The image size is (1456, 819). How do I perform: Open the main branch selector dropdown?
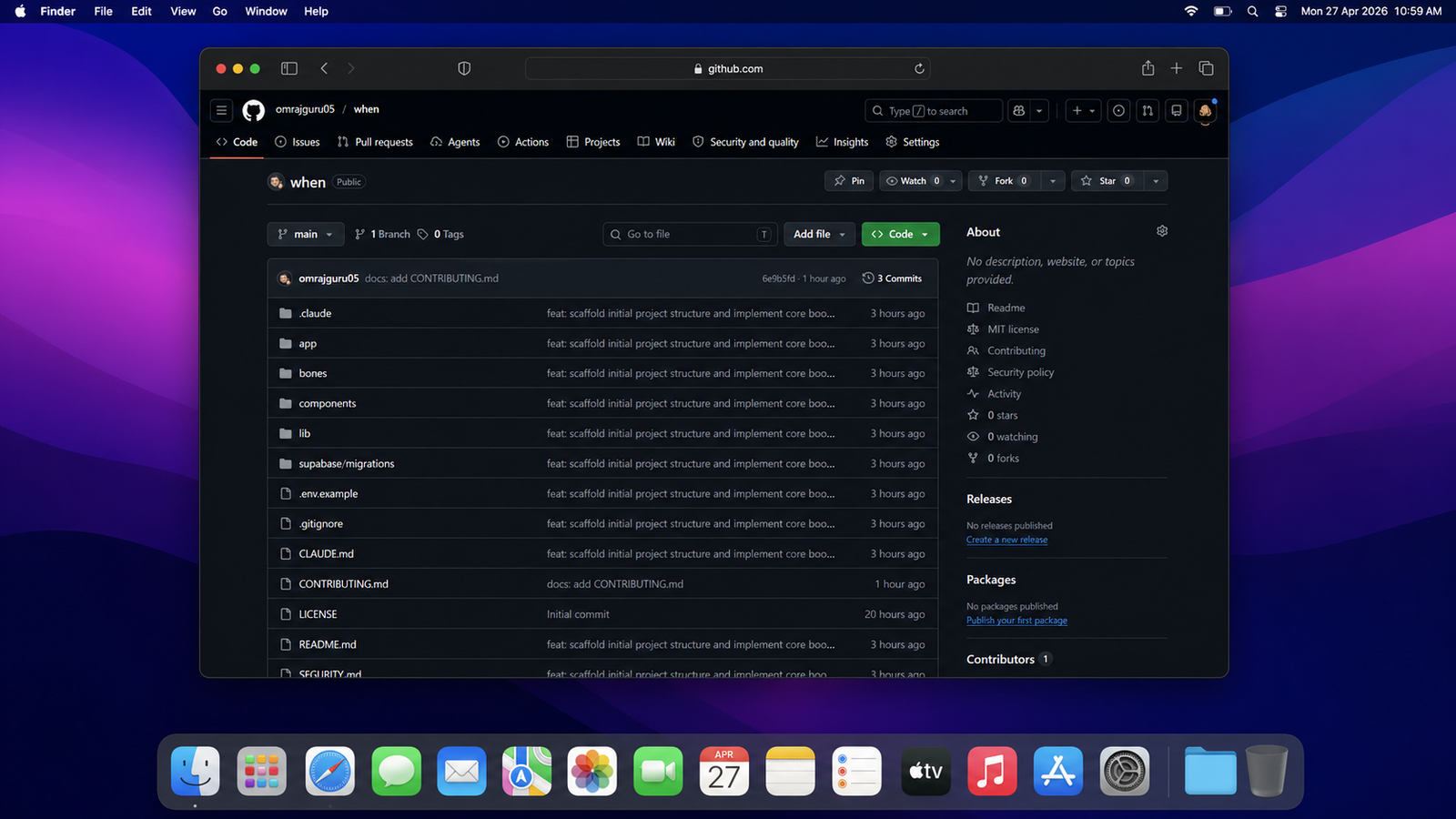[306, 234]
